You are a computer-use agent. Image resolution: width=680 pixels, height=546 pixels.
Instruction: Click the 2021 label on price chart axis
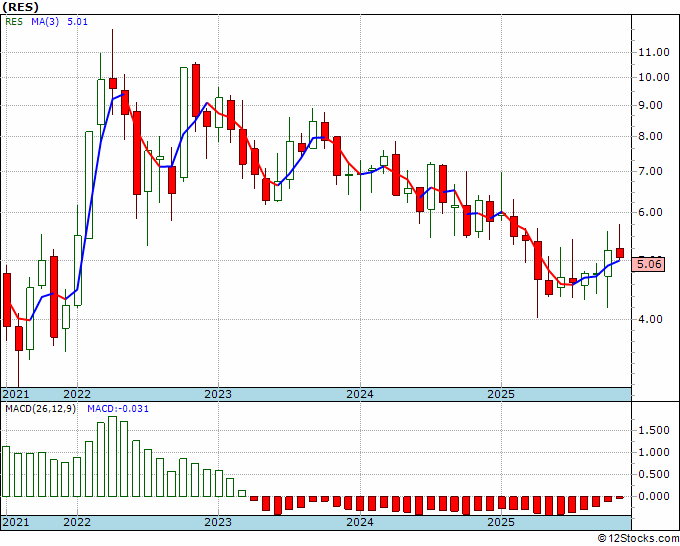pyautogui.click(x=16, y=394)
